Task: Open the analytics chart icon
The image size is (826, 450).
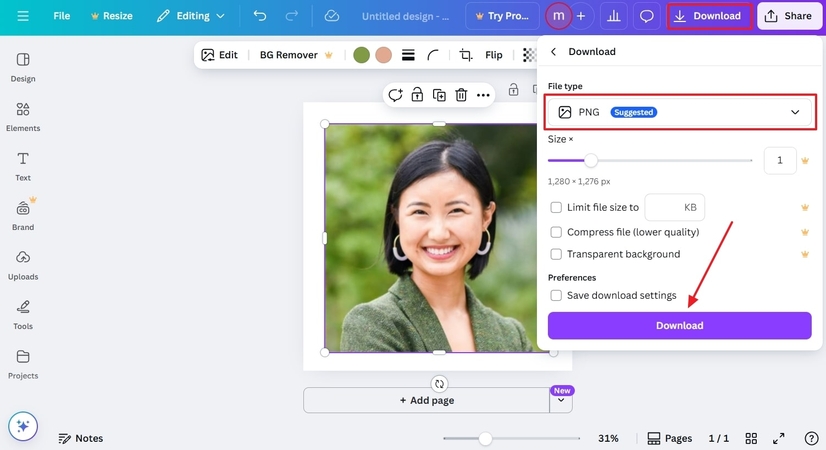Action: (614, 16)
